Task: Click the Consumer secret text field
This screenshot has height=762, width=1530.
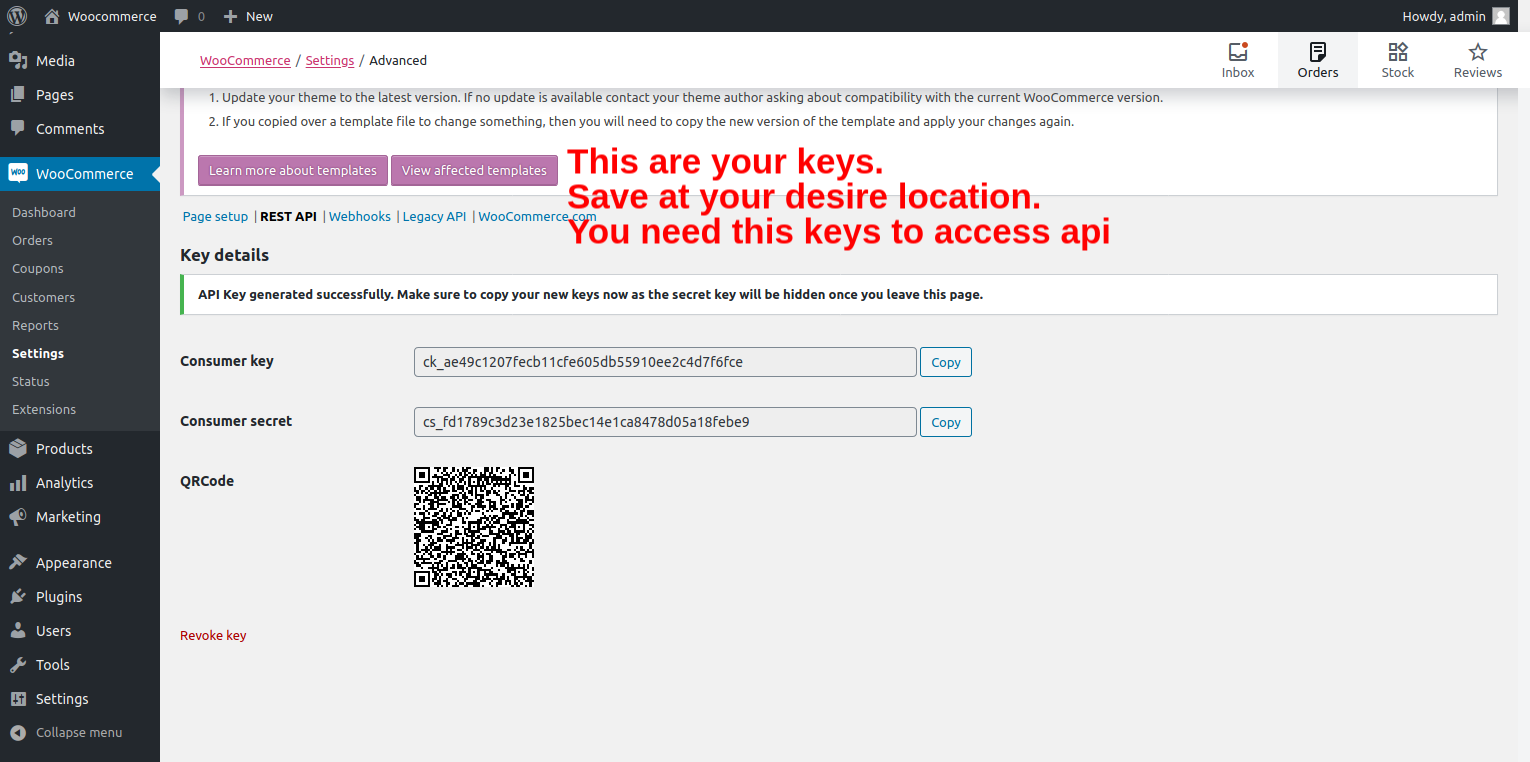Action: [x=665, y=422]
